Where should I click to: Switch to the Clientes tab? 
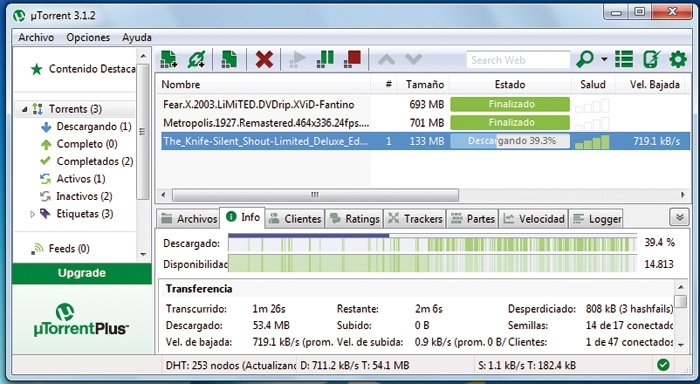(x=295, y=219)
